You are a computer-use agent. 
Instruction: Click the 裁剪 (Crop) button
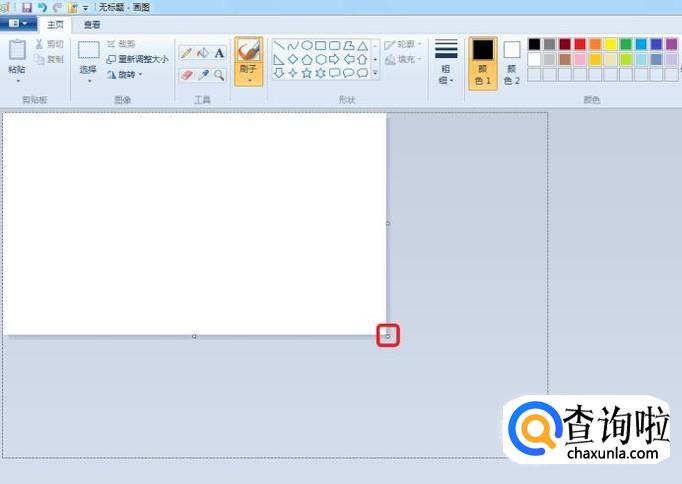tap(121, 43)
